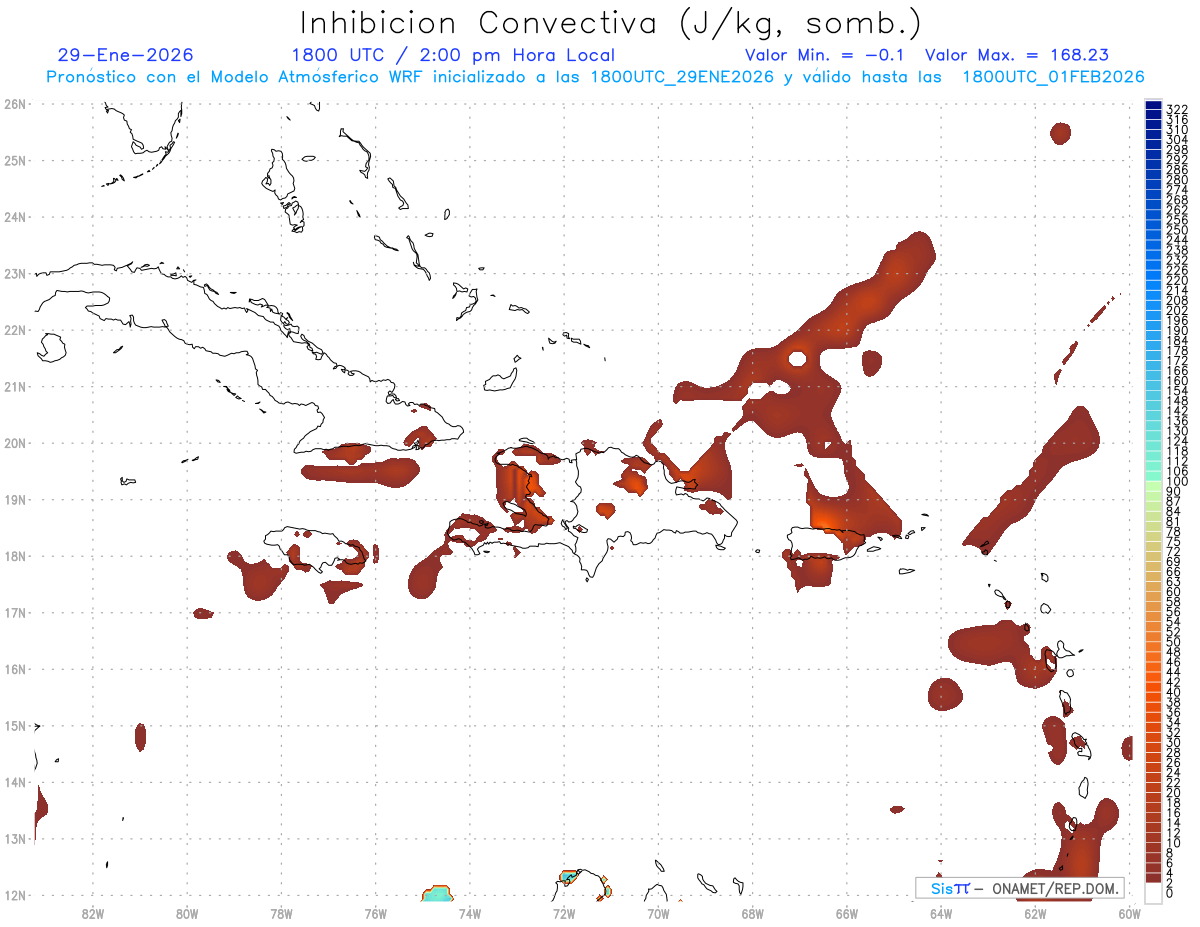Click the 17N latitude label
The image size is (1200, 927).
coord(15,612)
